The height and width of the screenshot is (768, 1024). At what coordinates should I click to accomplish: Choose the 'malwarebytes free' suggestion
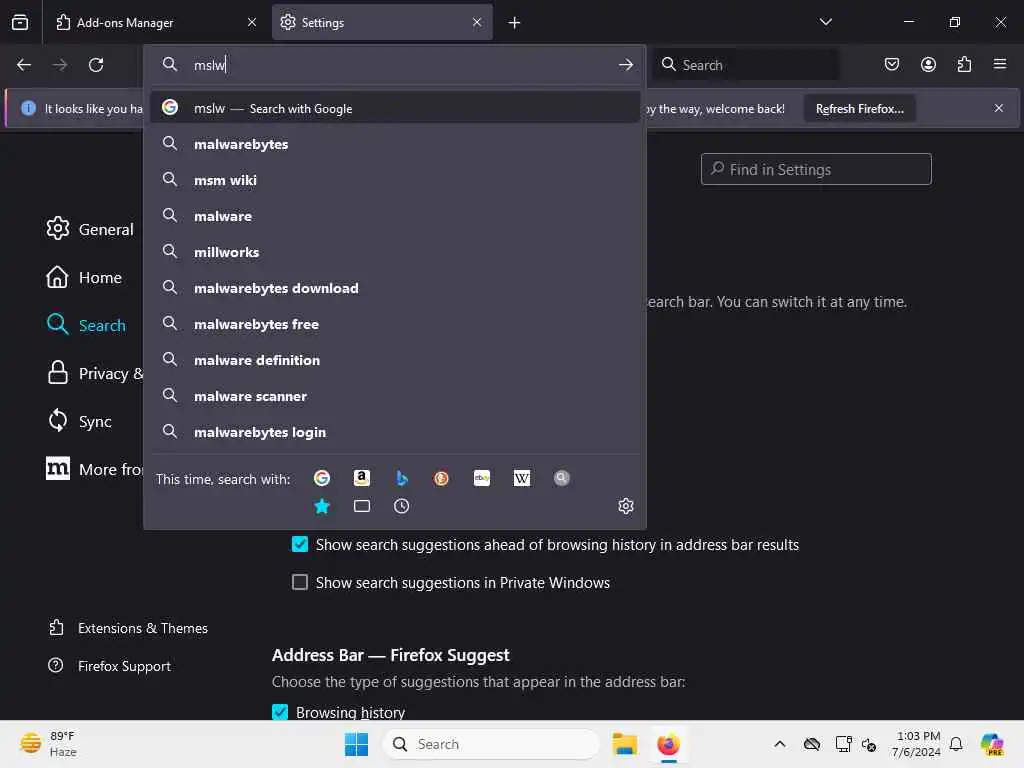[x=394, y=323]
